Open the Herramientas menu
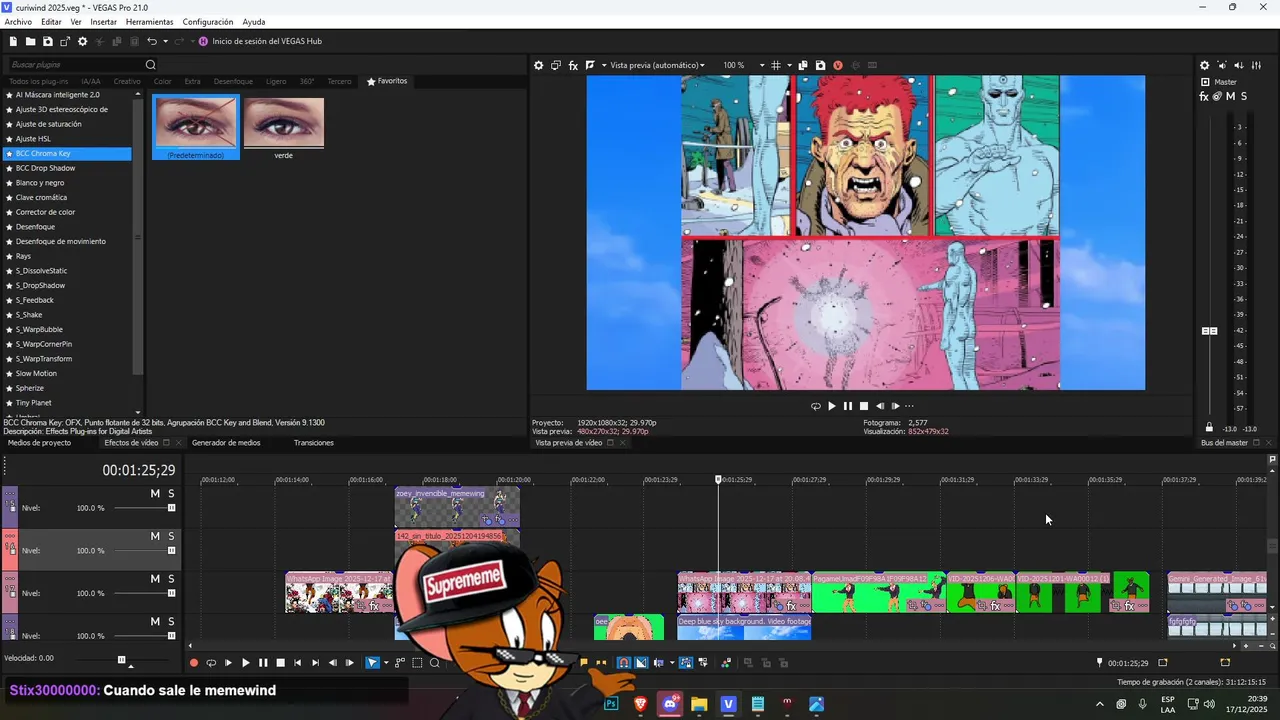 point(149,22)
